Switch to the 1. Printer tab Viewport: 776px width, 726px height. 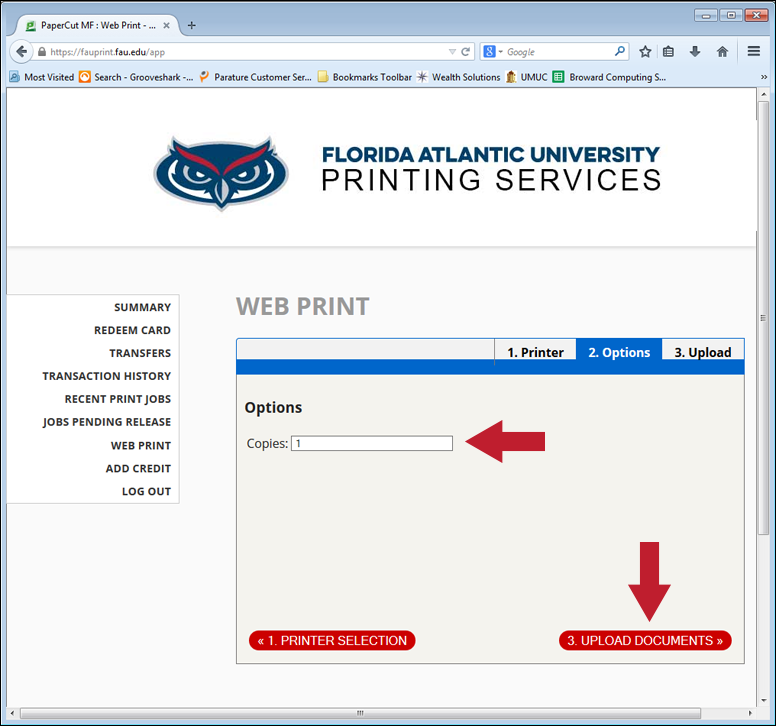coord(535,352)
